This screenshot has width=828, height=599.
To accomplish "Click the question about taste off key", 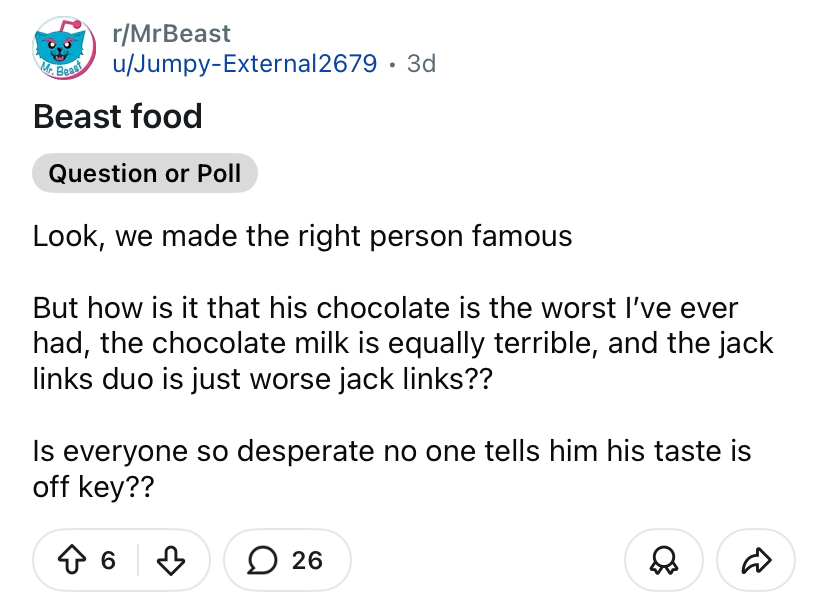I will click(x=392, y=469).
